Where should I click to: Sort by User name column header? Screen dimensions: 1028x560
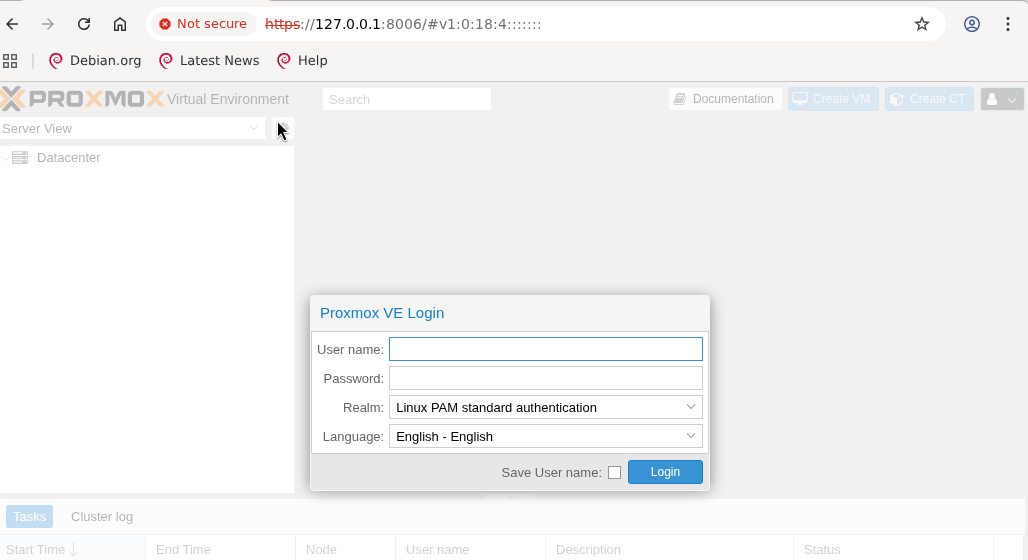tap(470, 550)
